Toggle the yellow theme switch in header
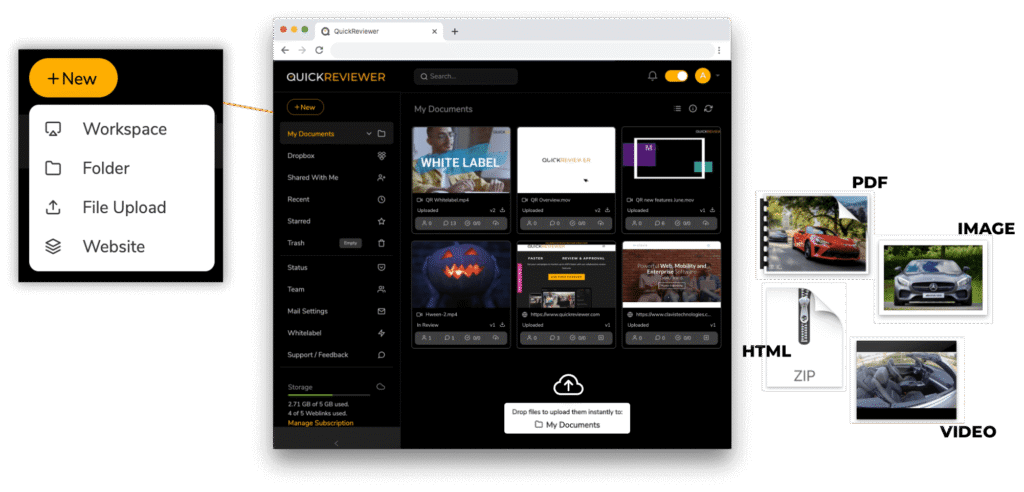The height and width of the screenshot is (492, 1024). pos(676,76)
